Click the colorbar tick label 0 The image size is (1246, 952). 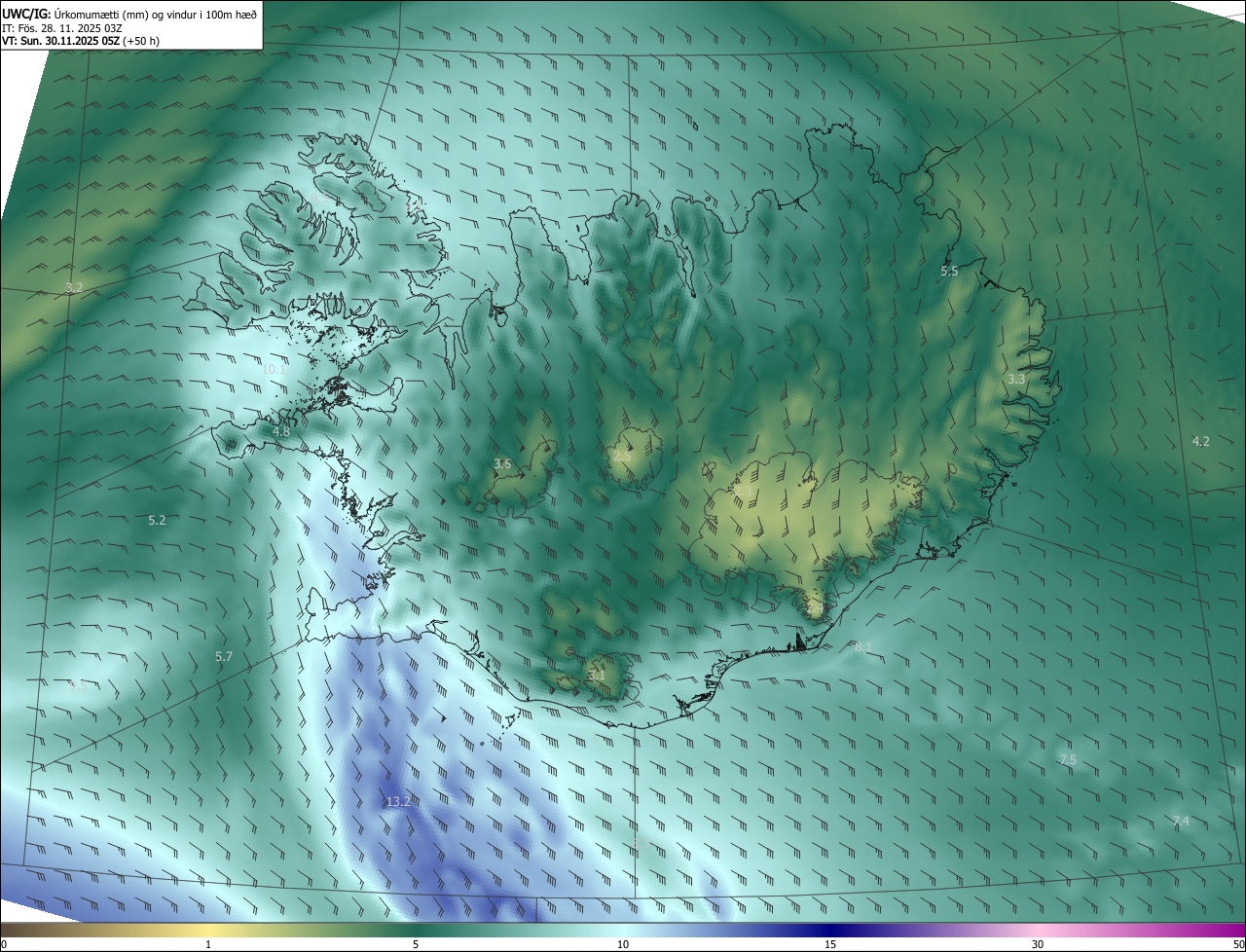click(x=4, y=944)
